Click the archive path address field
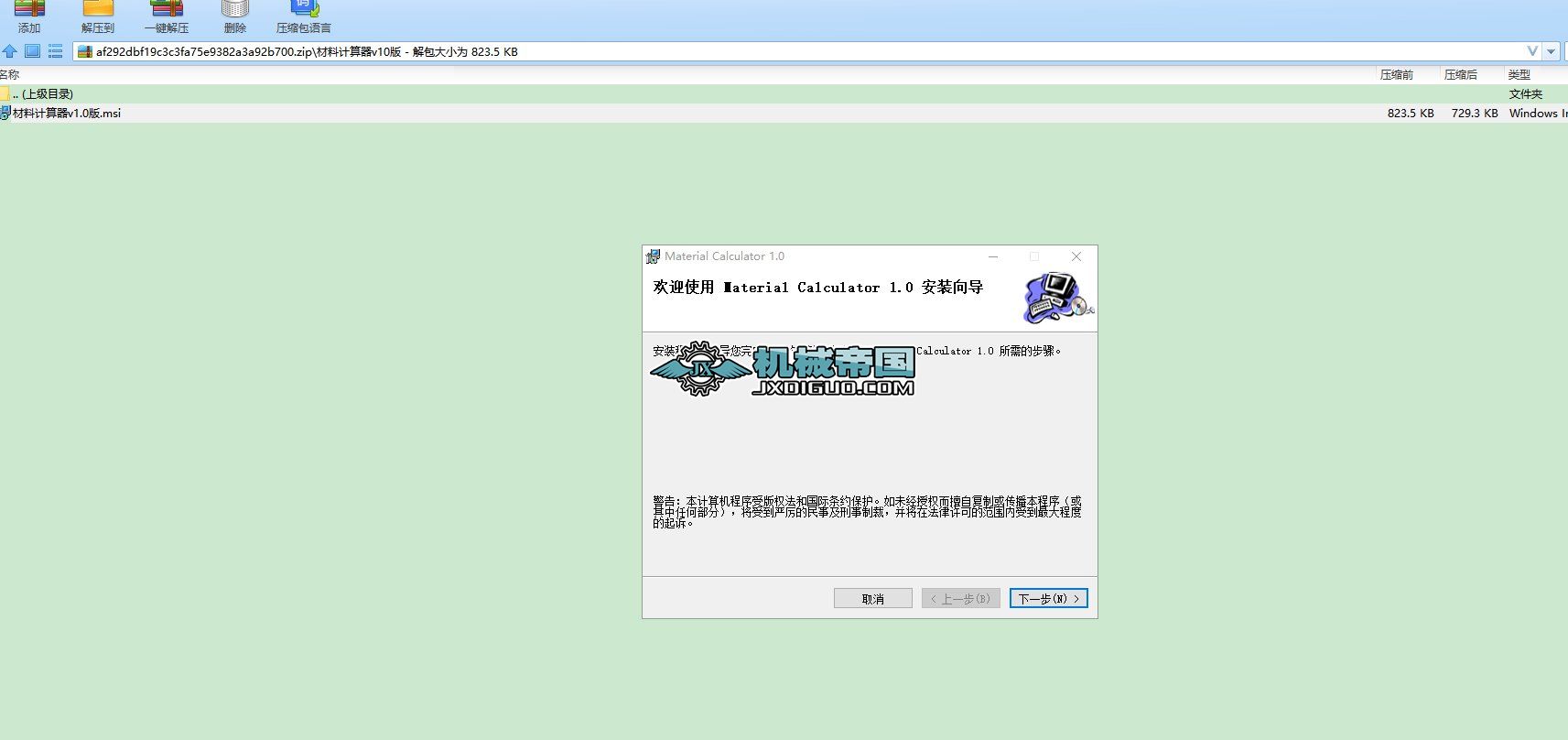The height and width of the screenshot is (740, 1568). coord(806,51)
